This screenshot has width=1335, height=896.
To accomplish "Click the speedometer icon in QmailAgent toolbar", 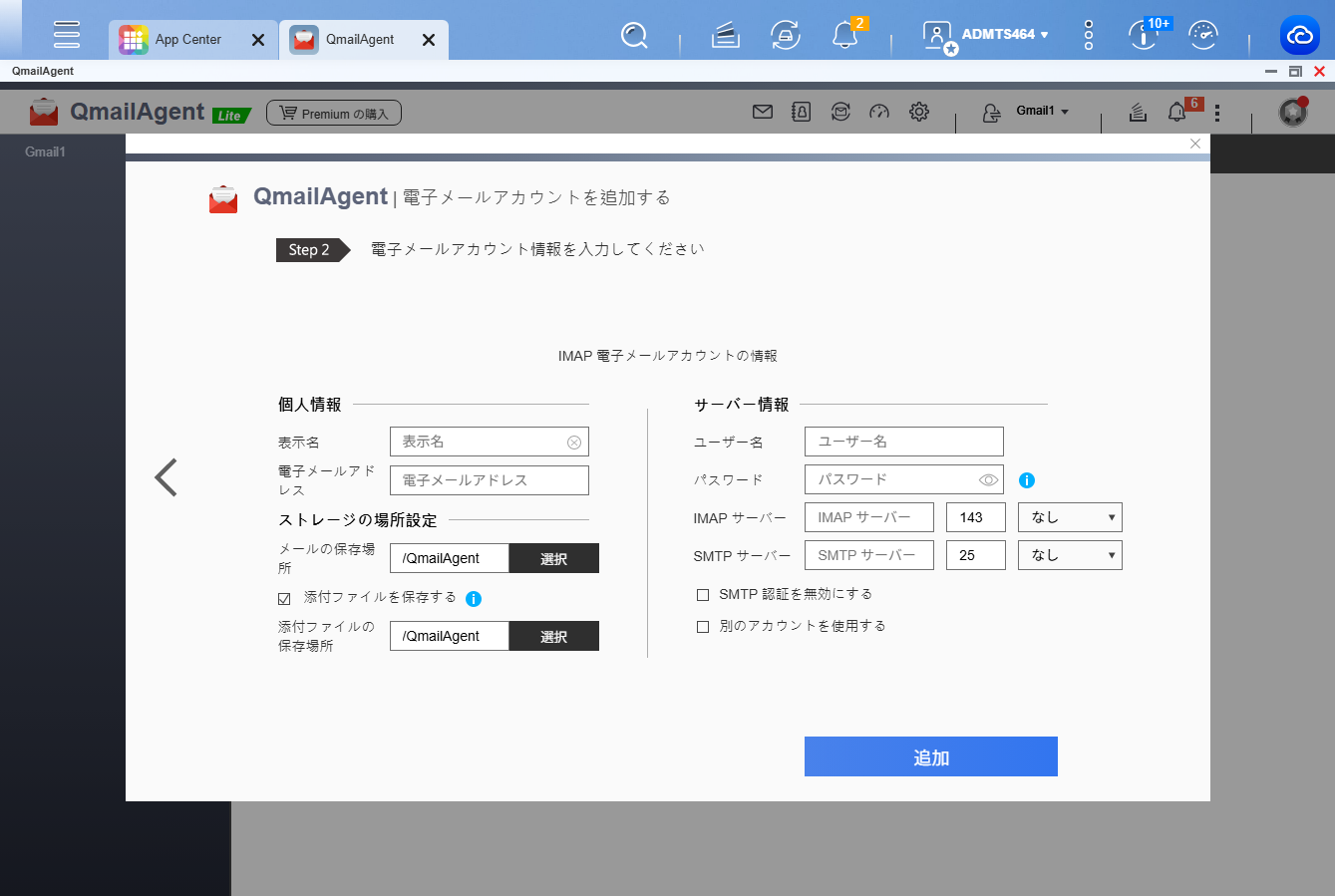I will tap(879, 112).
